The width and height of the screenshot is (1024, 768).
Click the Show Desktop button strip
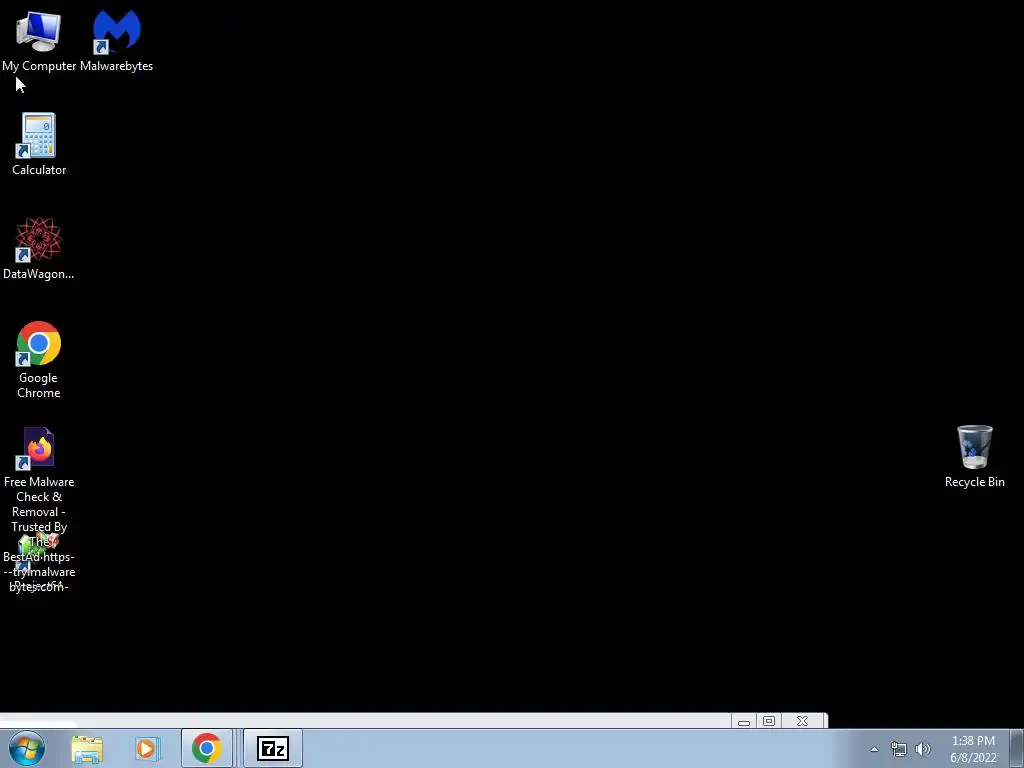[x=1017, y=749]
